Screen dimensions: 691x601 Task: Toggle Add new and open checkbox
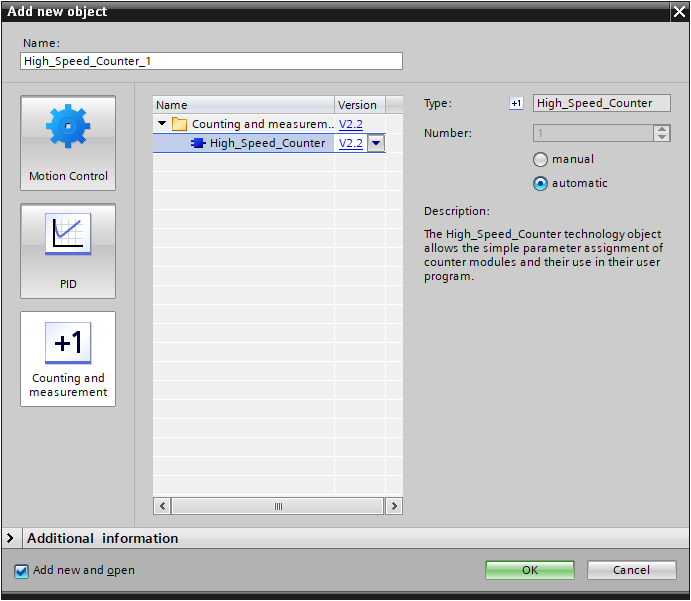point(21,571)
